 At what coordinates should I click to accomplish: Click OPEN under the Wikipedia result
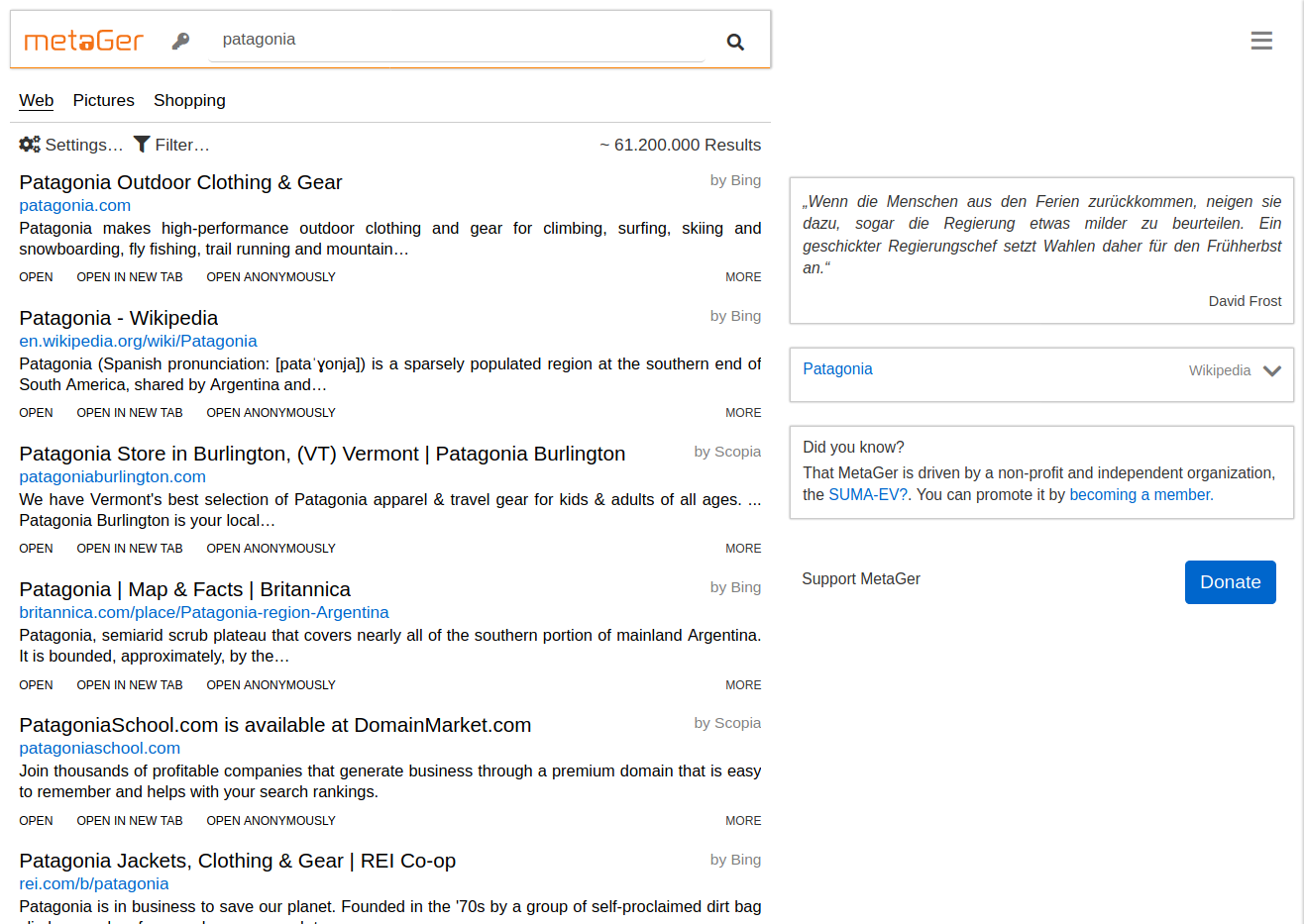click(36, 413)
